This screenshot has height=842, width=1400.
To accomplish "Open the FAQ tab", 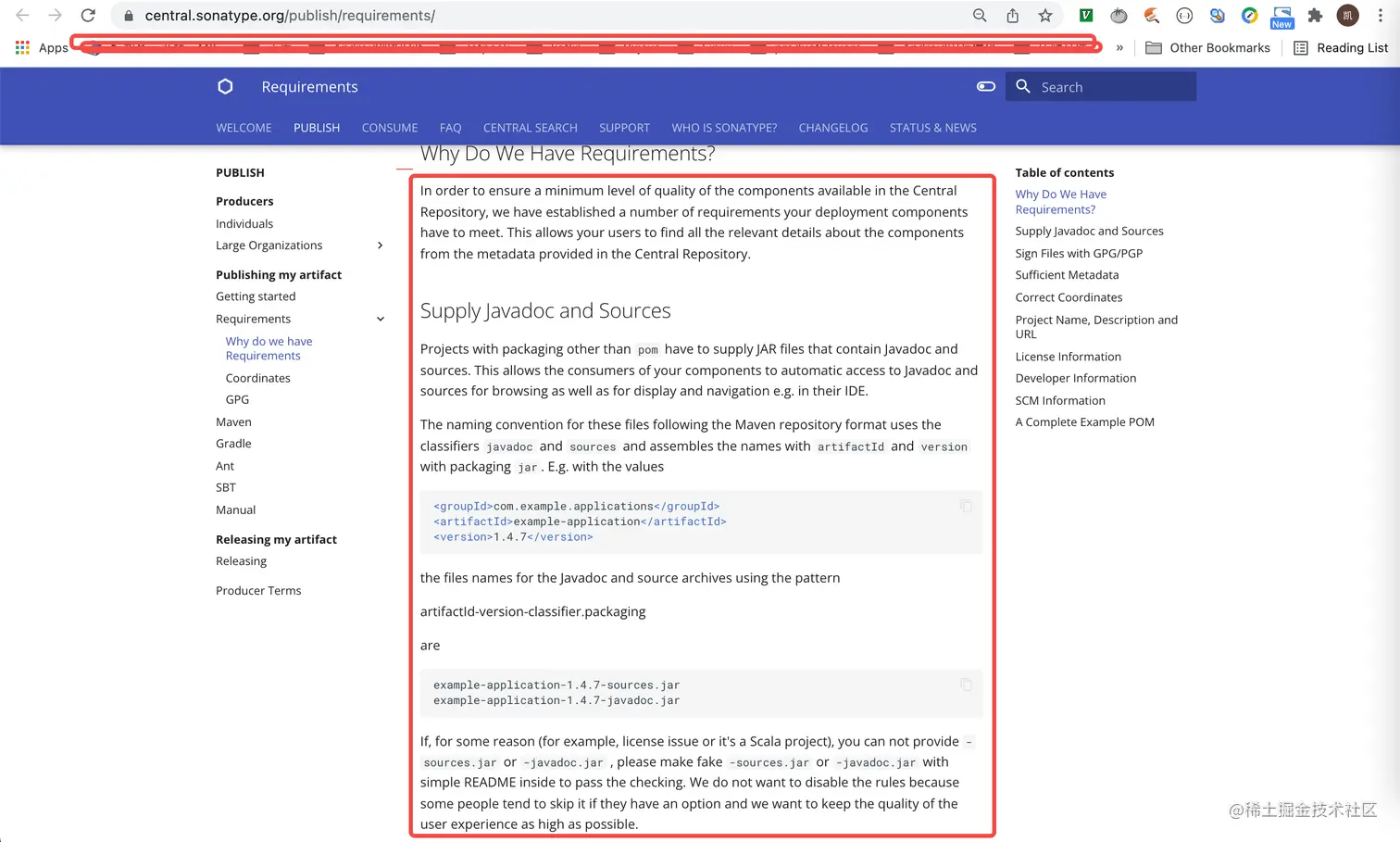I will [450, 128].
